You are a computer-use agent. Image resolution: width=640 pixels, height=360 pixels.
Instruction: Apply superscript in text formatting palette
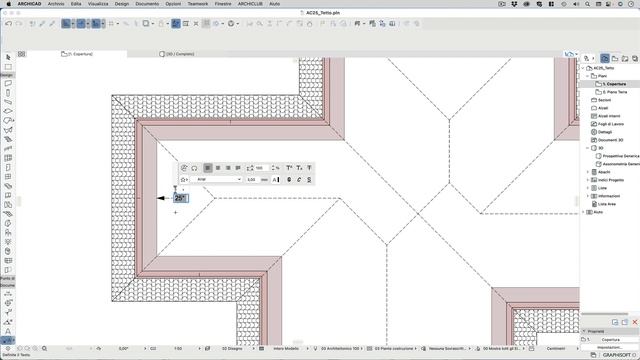click(289, 168)
